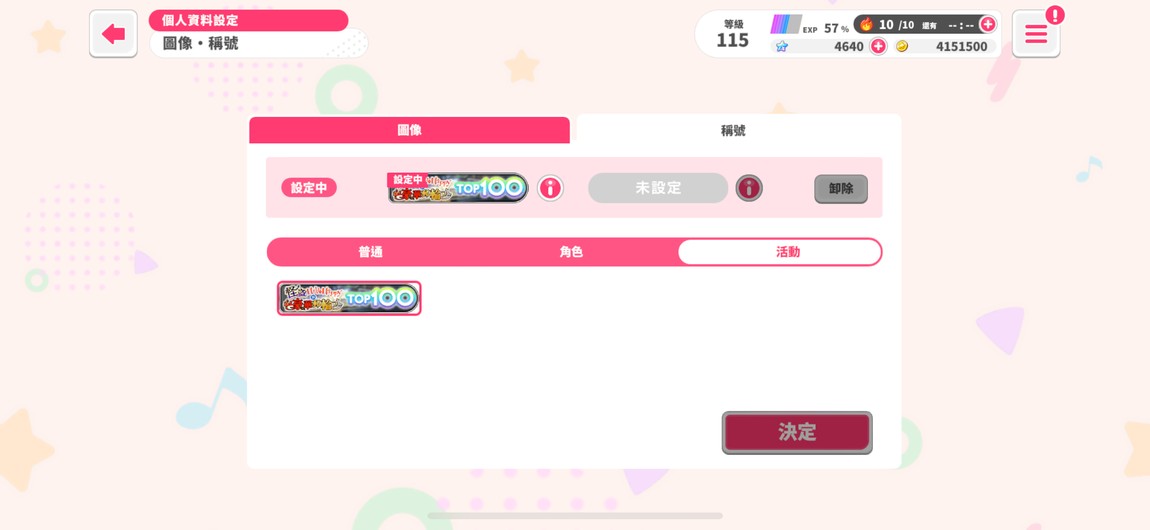Select the 活動 category filter
The height and width of the screenshot is (530, 1150).
click(x=788, y=252)
